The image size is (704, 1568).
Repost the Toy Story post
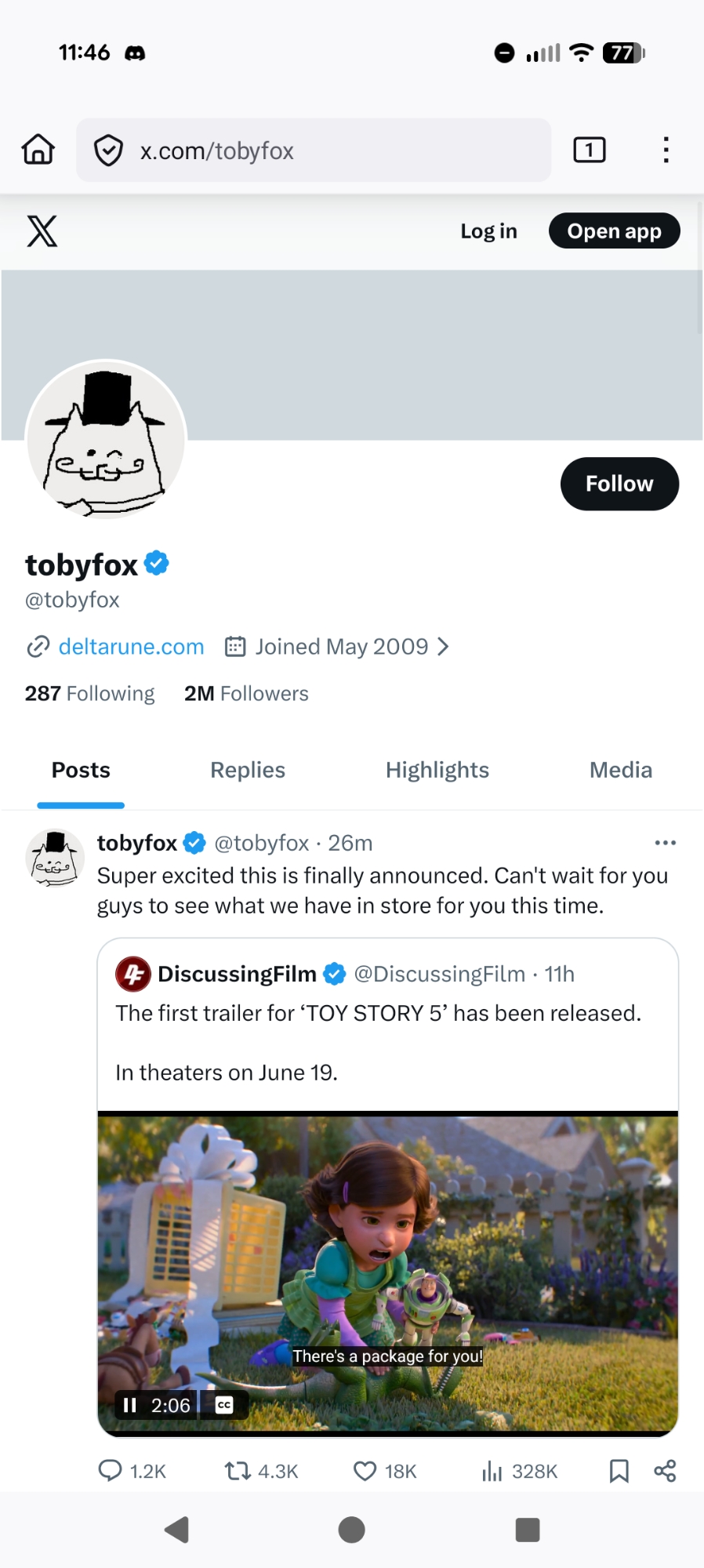[x=238, y=1470]
